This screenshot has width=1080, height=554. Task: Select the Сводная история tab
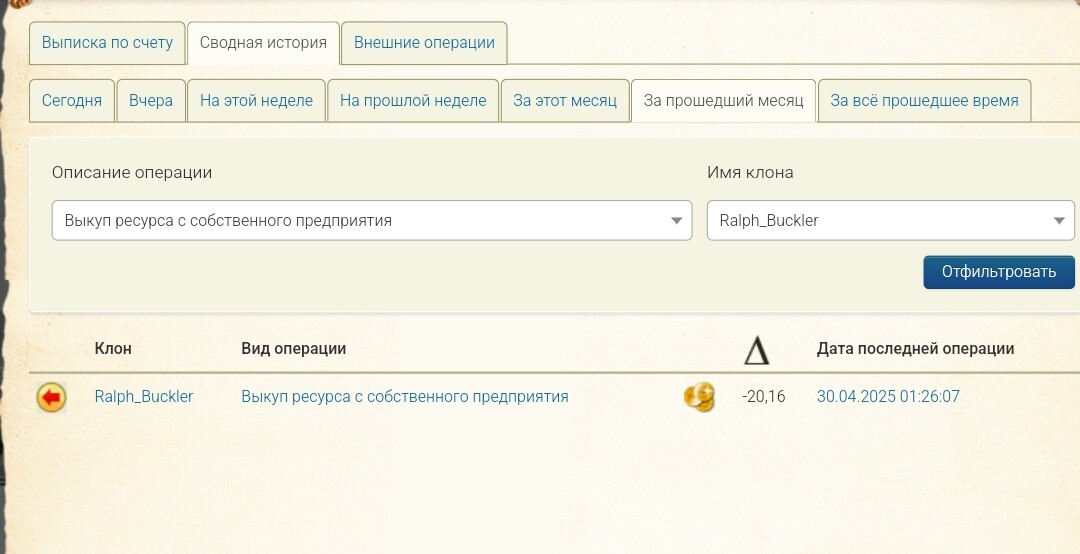(x=263, y=43)
